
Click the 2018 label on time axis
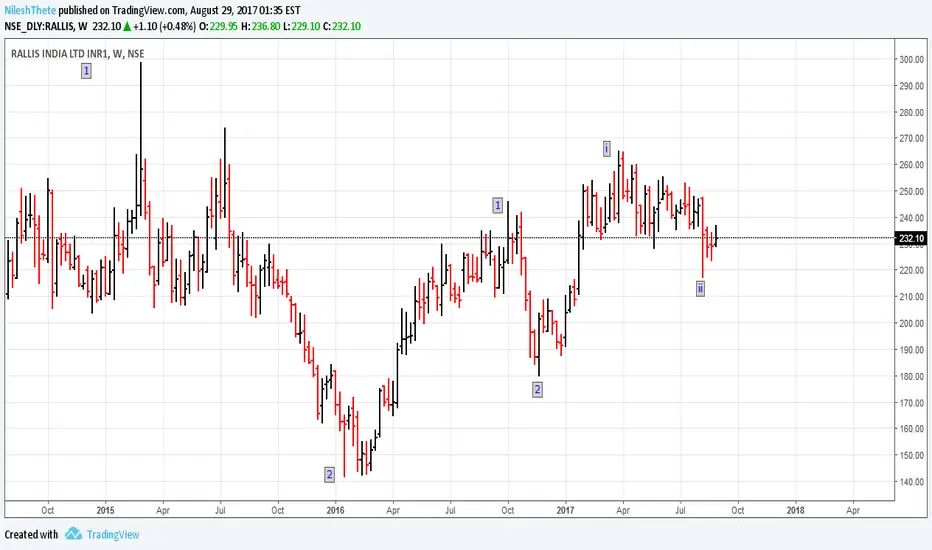(x=795, y=510)
